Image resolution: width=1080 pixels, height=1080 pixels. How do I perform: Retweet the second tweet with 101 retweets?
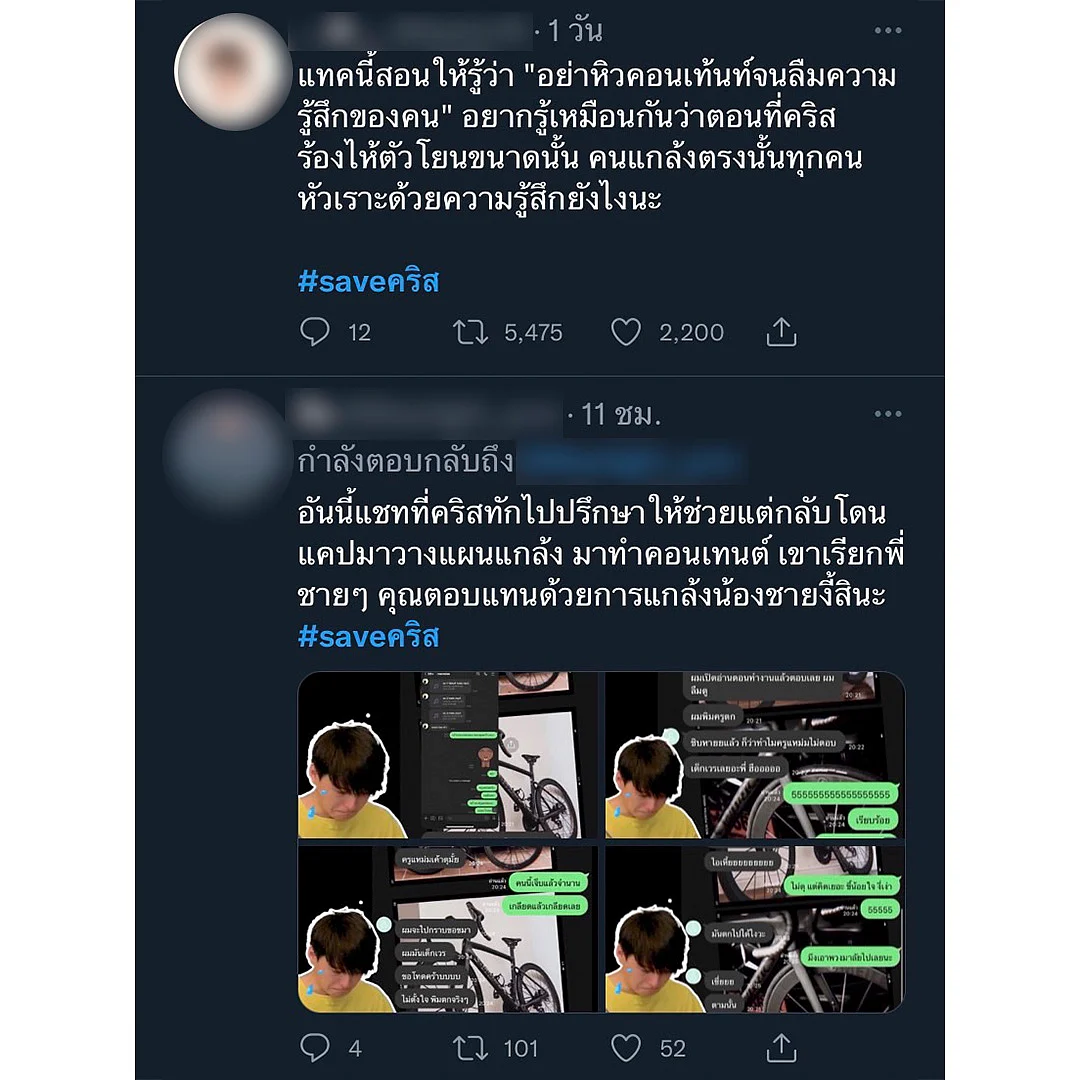[470, 1048]
